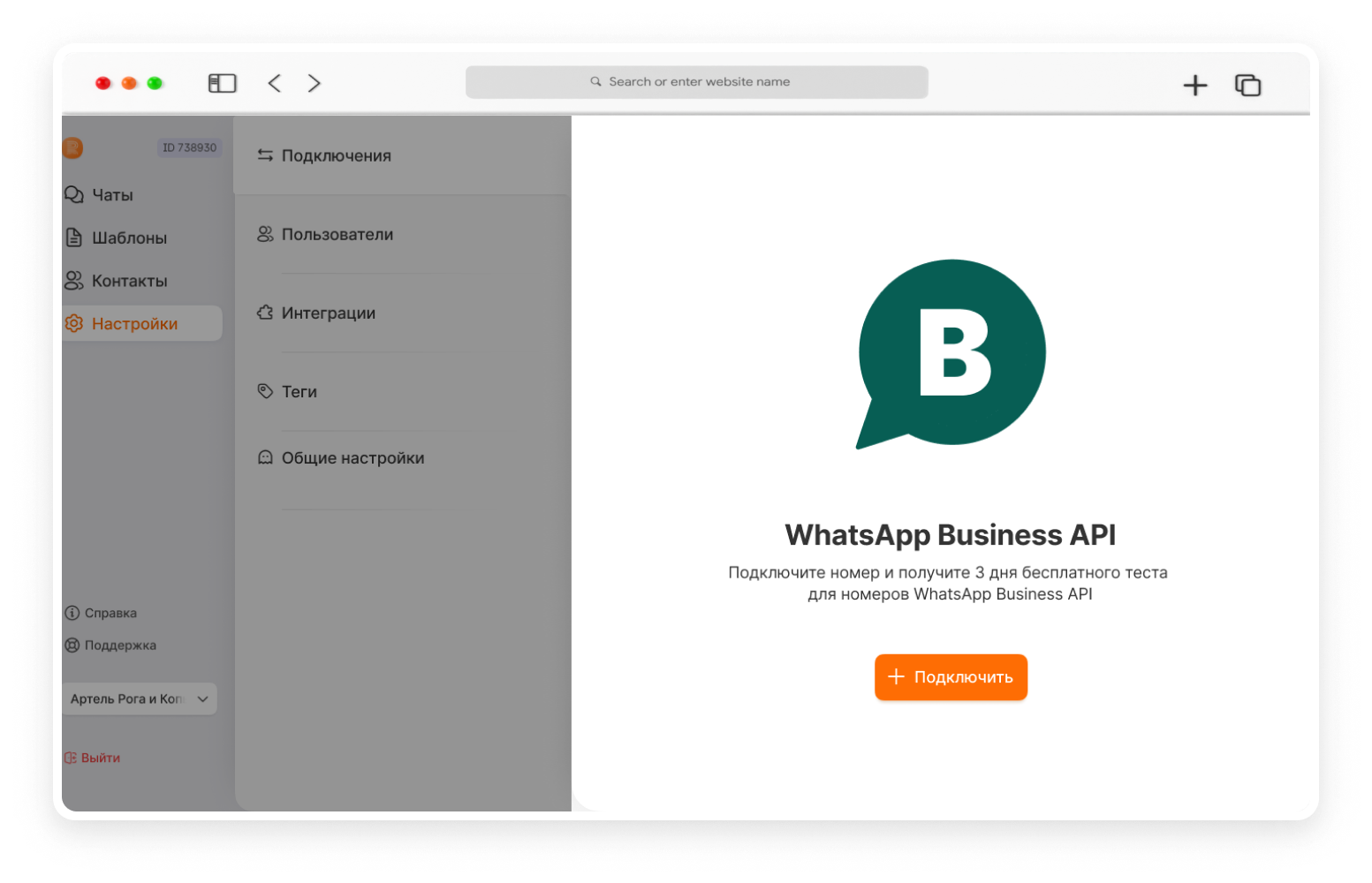Click the ID 738930 badge
This screenshot has width=1372, height=883.
[189, 147]
